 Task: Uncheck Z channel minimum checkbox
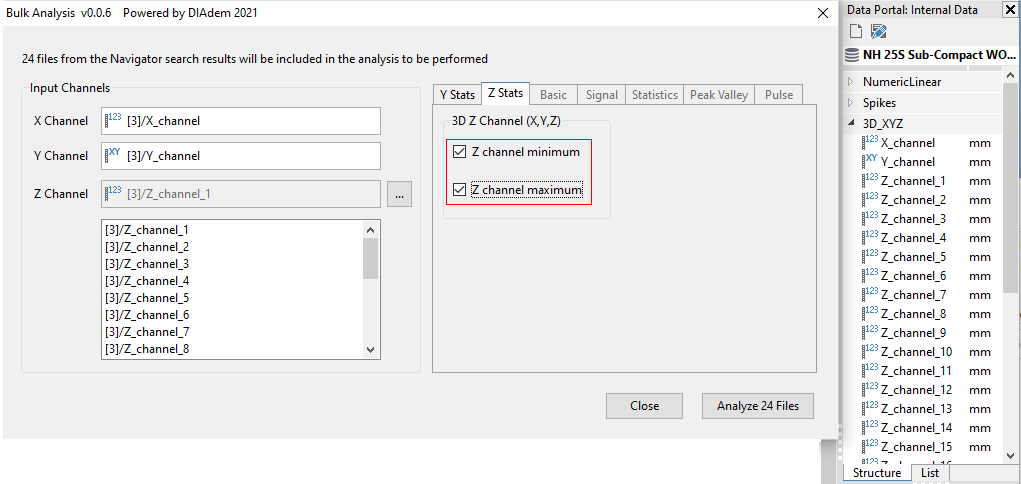459,152
